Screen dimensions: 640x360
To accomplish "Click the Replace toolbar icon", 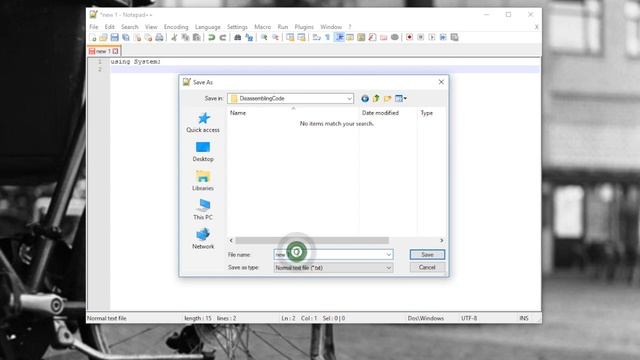I will click(249, 38).
